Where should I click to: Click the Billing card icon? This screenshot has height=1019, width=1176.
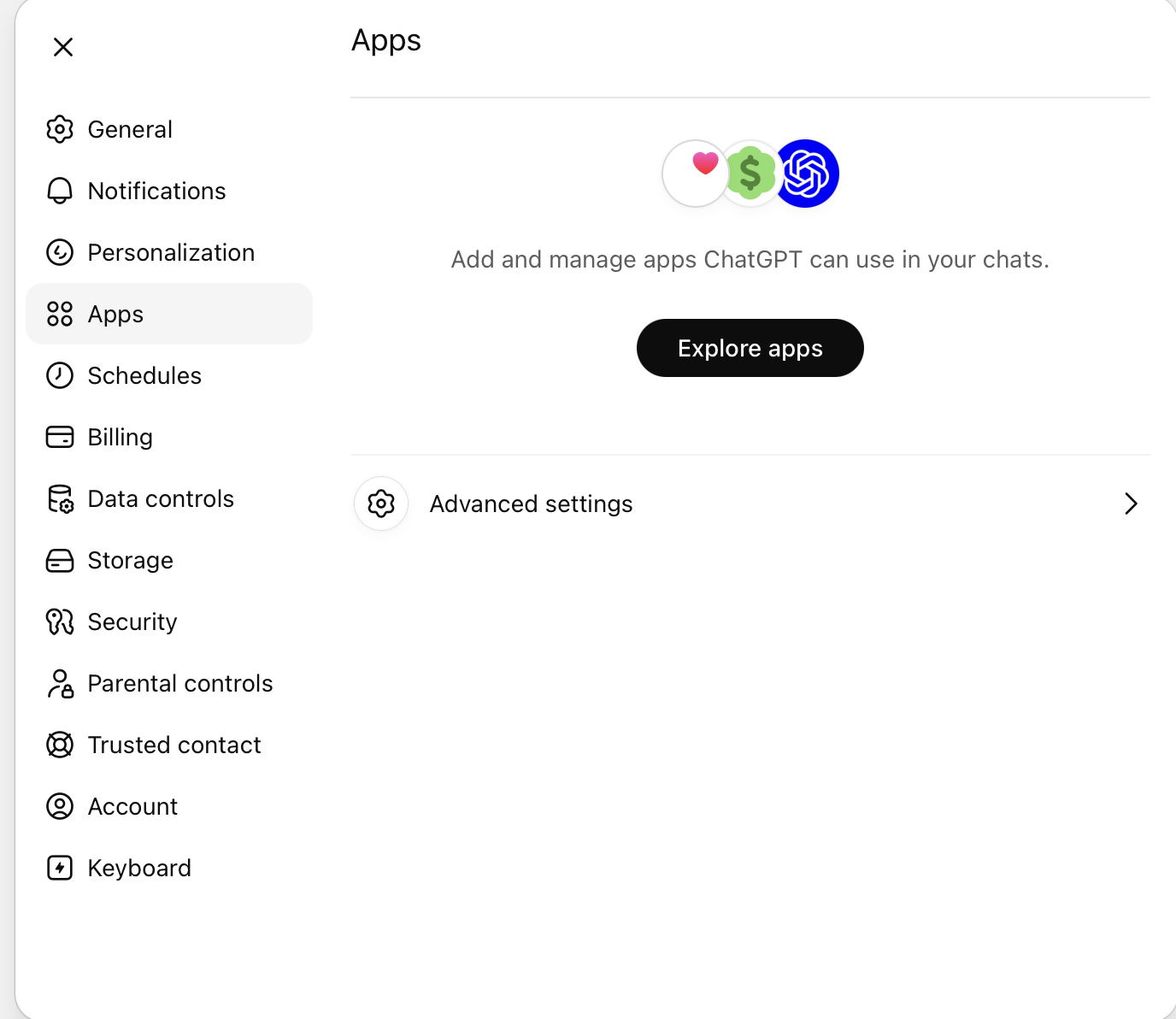tap(60, 437)
